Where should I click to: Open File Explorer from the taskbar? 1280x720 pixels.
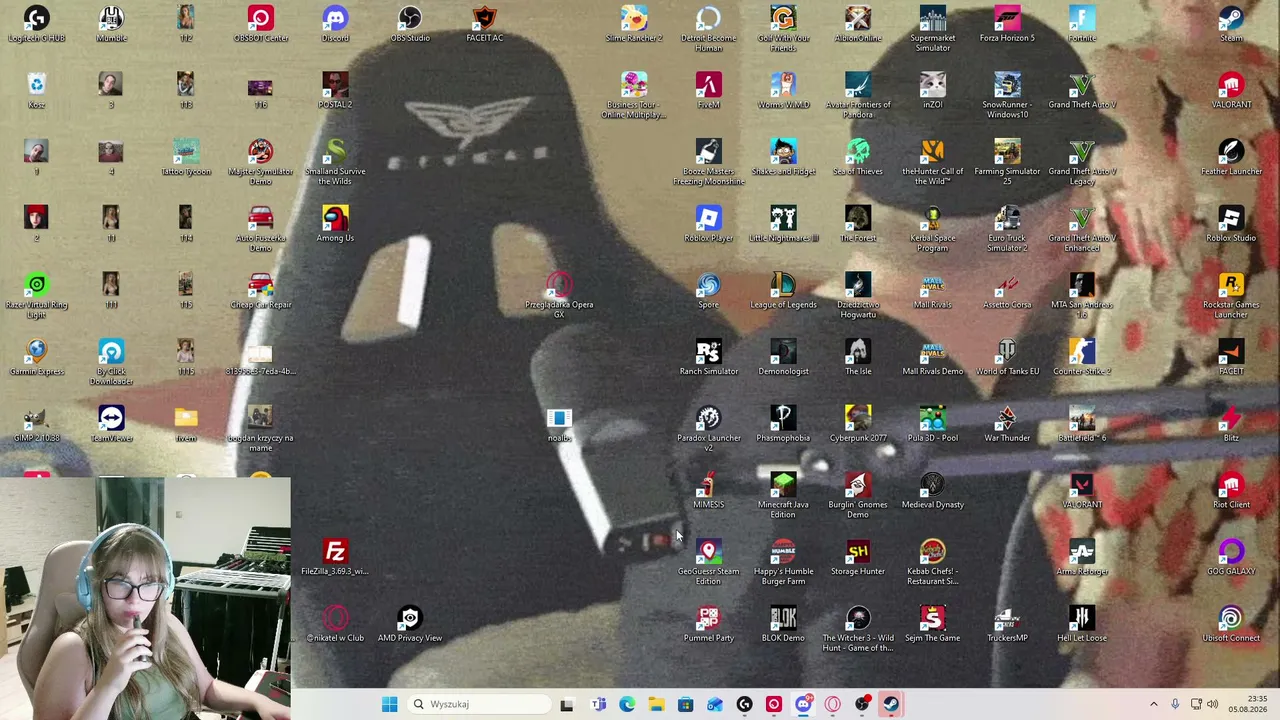coord(656,704)
